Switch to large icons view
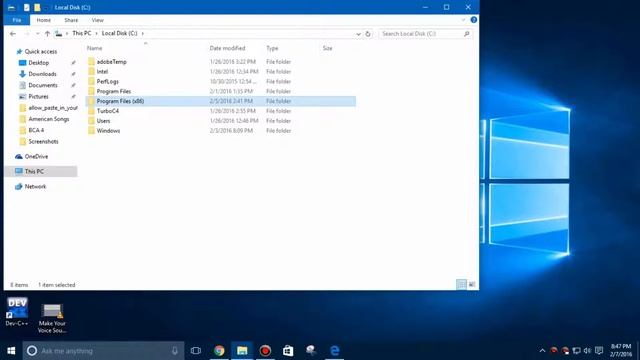This screenshot has height=360, width=640. pyautogui.click(x=472, y=284)
